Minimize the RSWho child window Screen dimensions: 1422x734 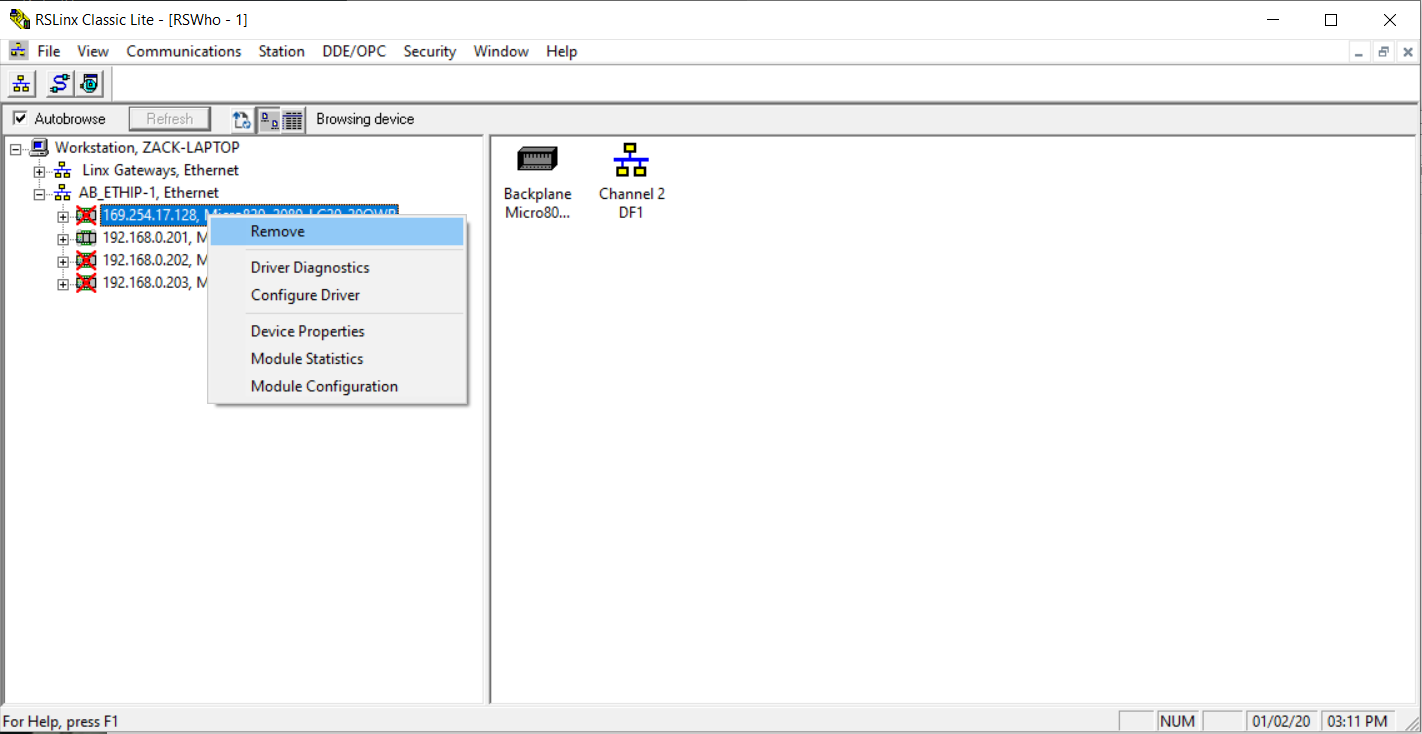[1358, 52]
